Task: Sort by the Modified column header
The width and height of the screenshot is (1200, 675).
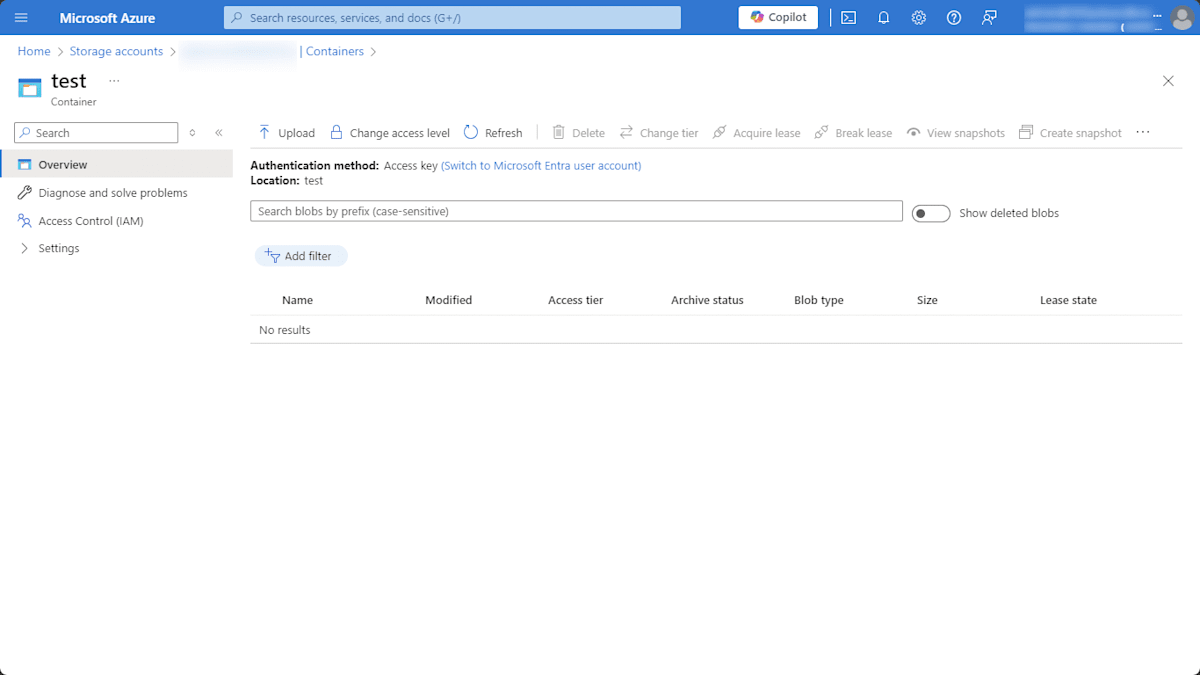Action: coord(448,300)
